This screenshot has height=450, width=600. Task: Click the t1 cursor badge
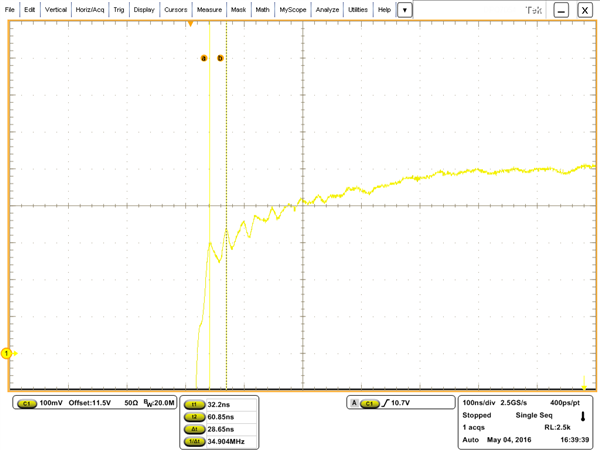click(x=194, y=404)
